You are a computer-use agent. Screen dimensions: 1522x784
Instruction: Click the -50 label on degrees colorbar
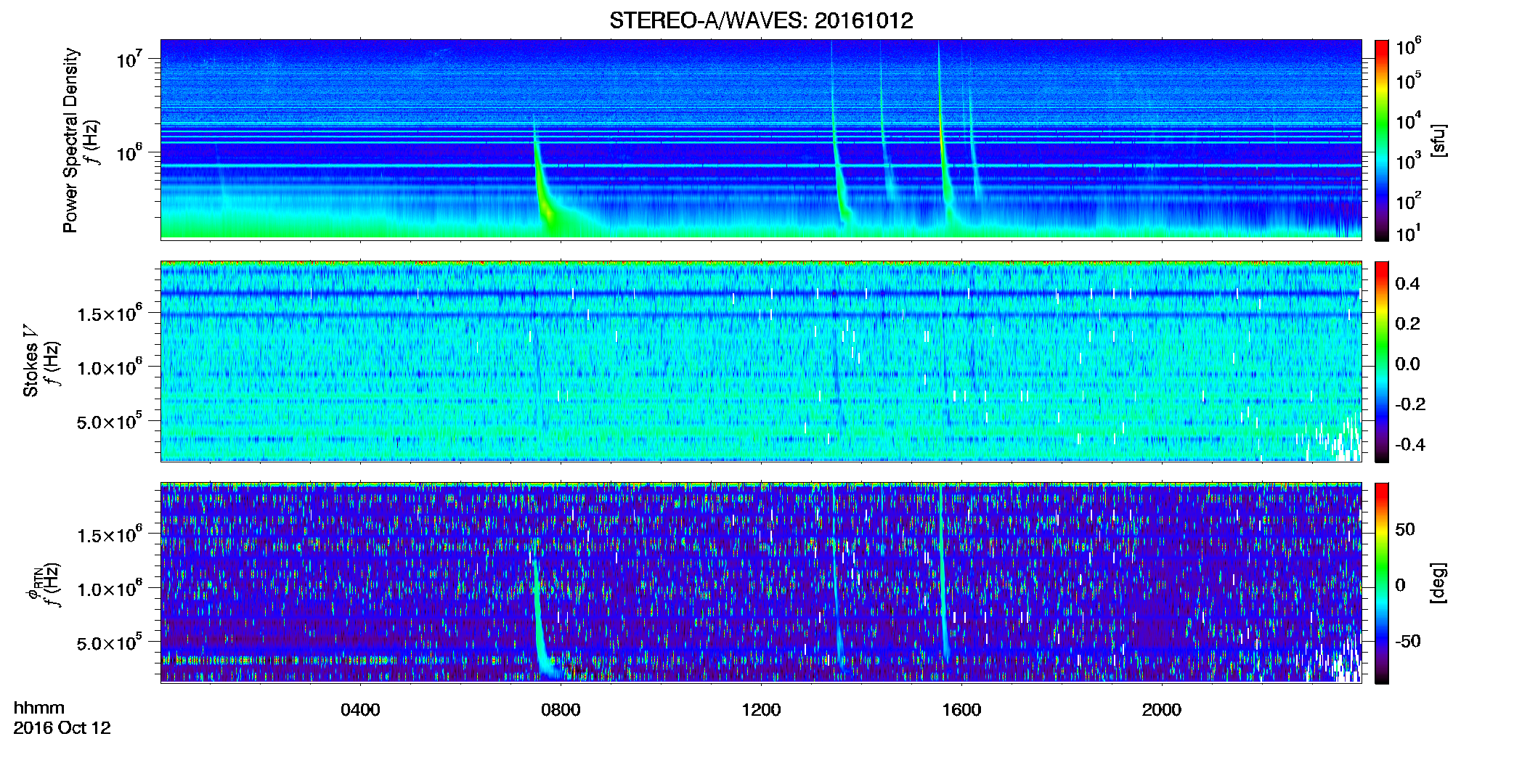[x=1408, y=641]
